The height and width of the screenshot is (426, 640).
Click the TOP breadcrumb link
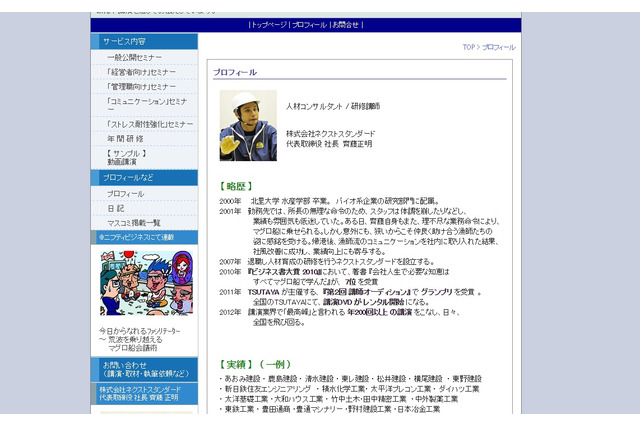(x=468, y=47)
